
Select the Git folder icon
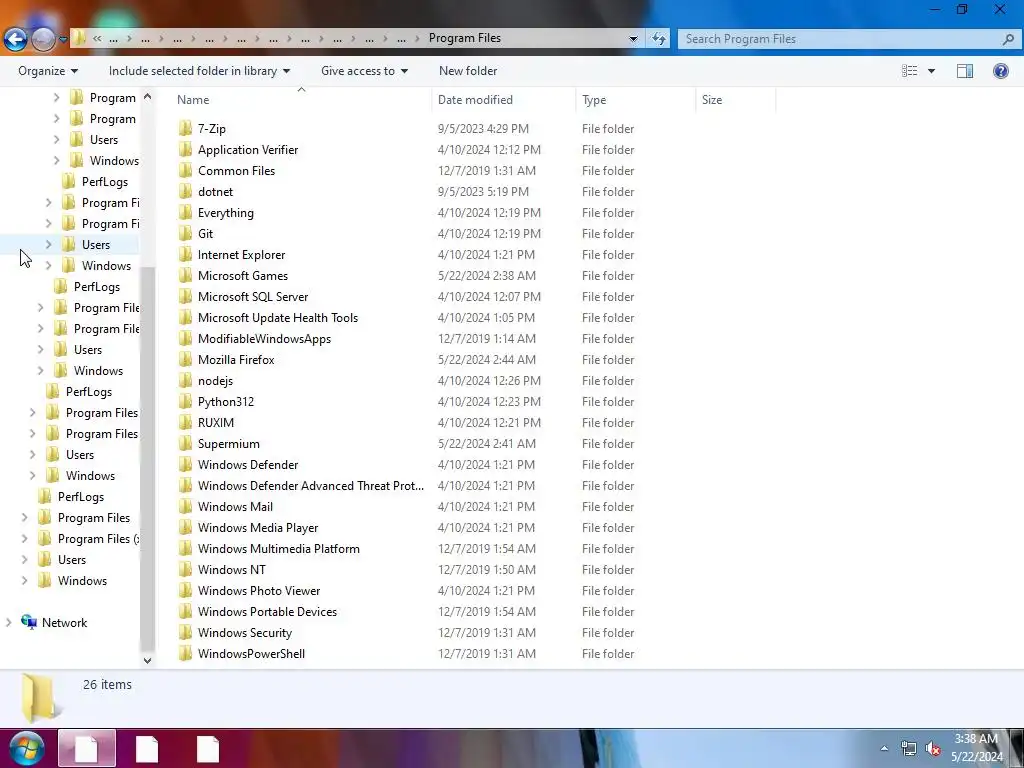(185, 234)
